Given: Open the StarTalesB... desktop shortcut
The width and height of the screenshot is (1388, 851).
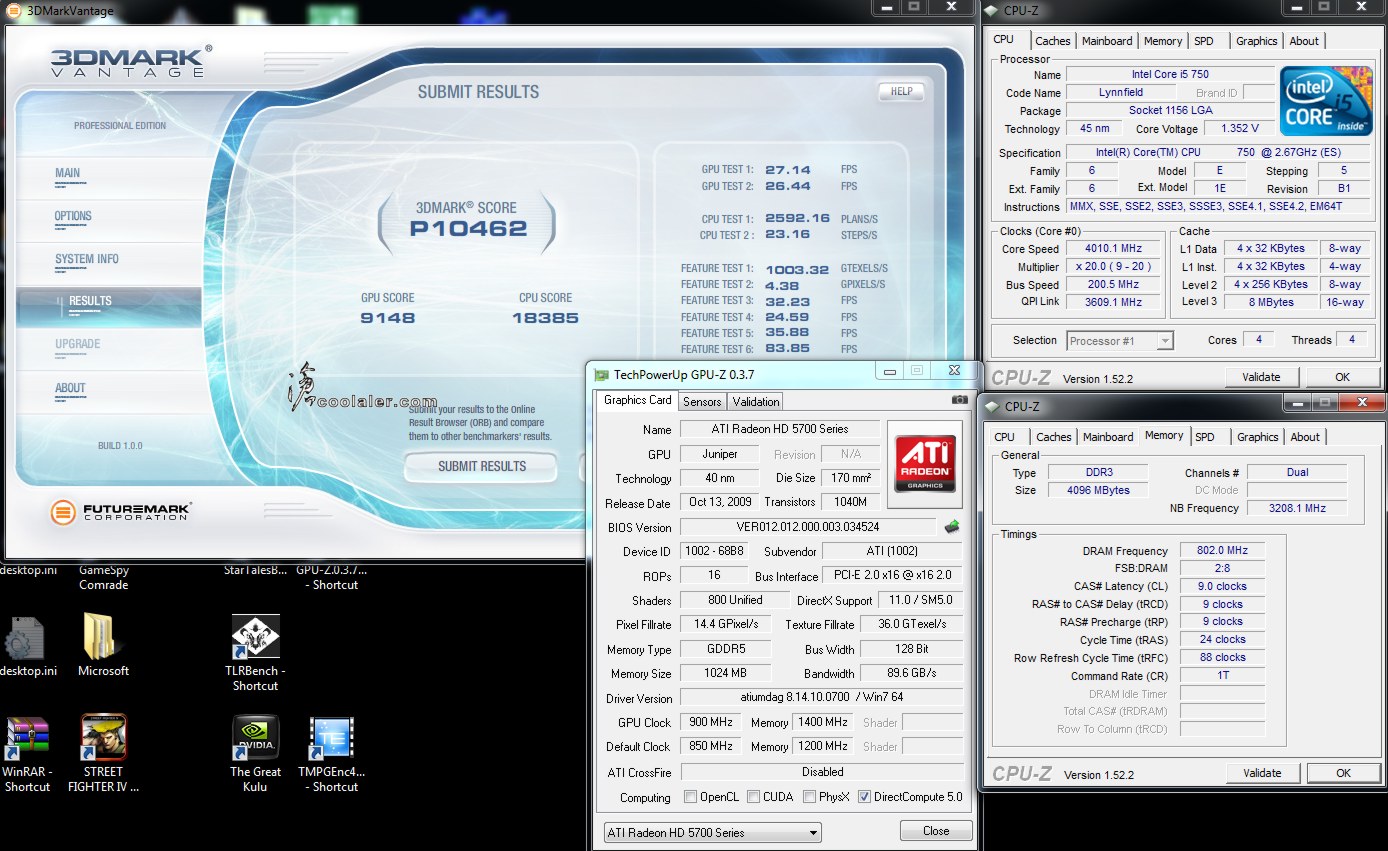Looking at the screenshot, I should click(x=255, y=571).
